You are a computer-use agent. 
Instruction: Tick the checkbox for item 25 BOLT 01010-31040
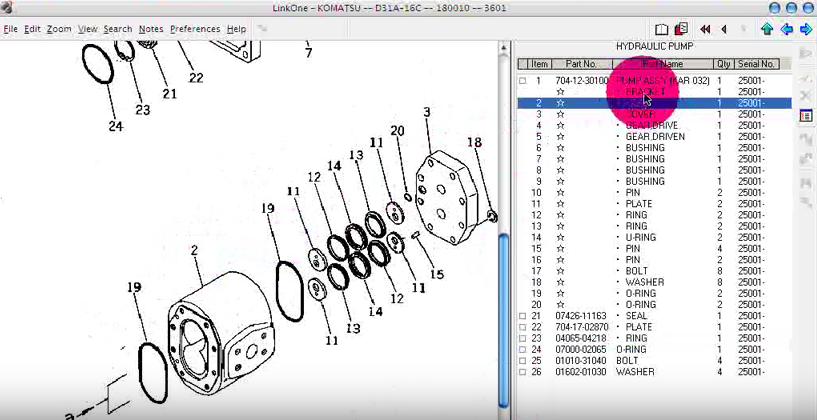[523, 361]
